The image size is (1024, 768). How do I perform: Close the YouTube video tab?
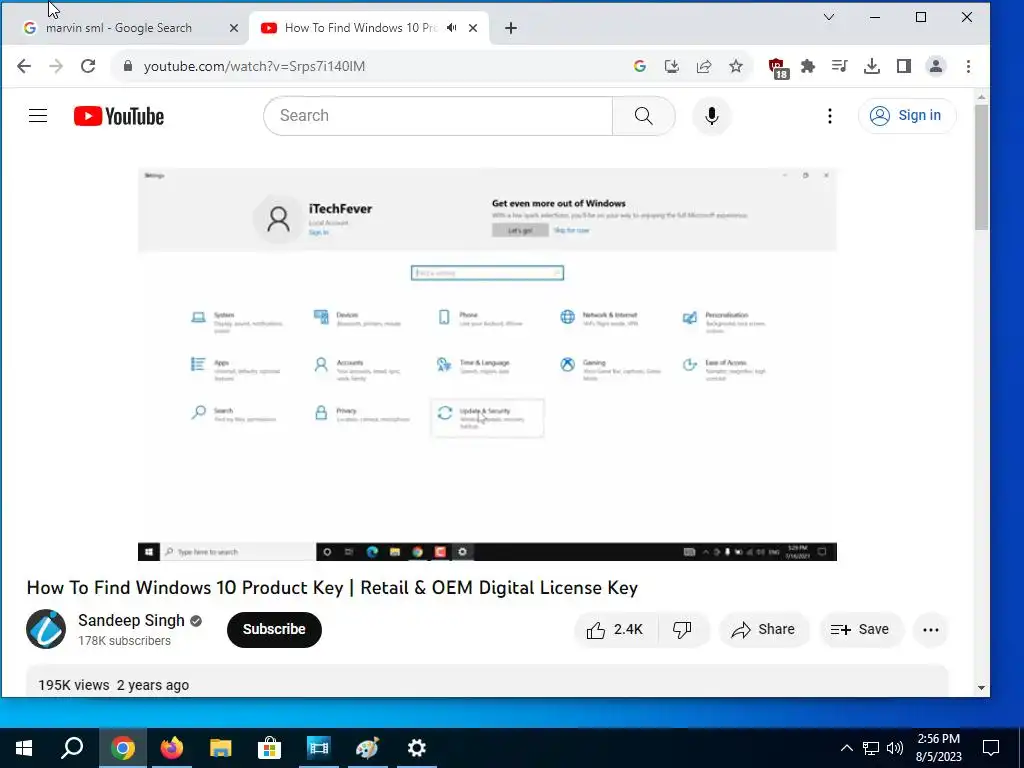tap(473, 28)
